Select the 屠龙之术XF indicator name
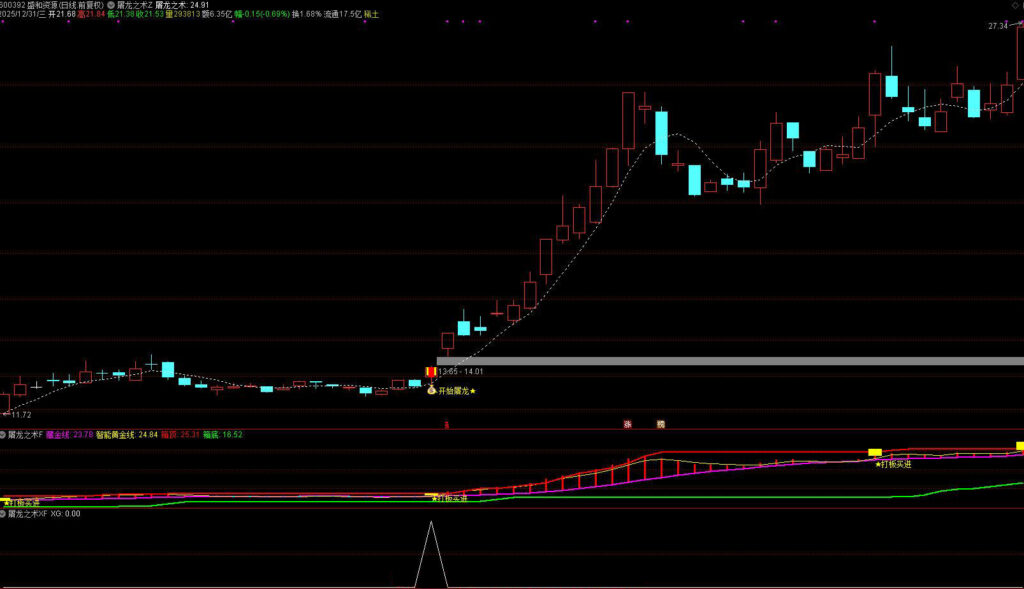Image resolution: width=1024 pixels, height=589 pixels. 28,513
